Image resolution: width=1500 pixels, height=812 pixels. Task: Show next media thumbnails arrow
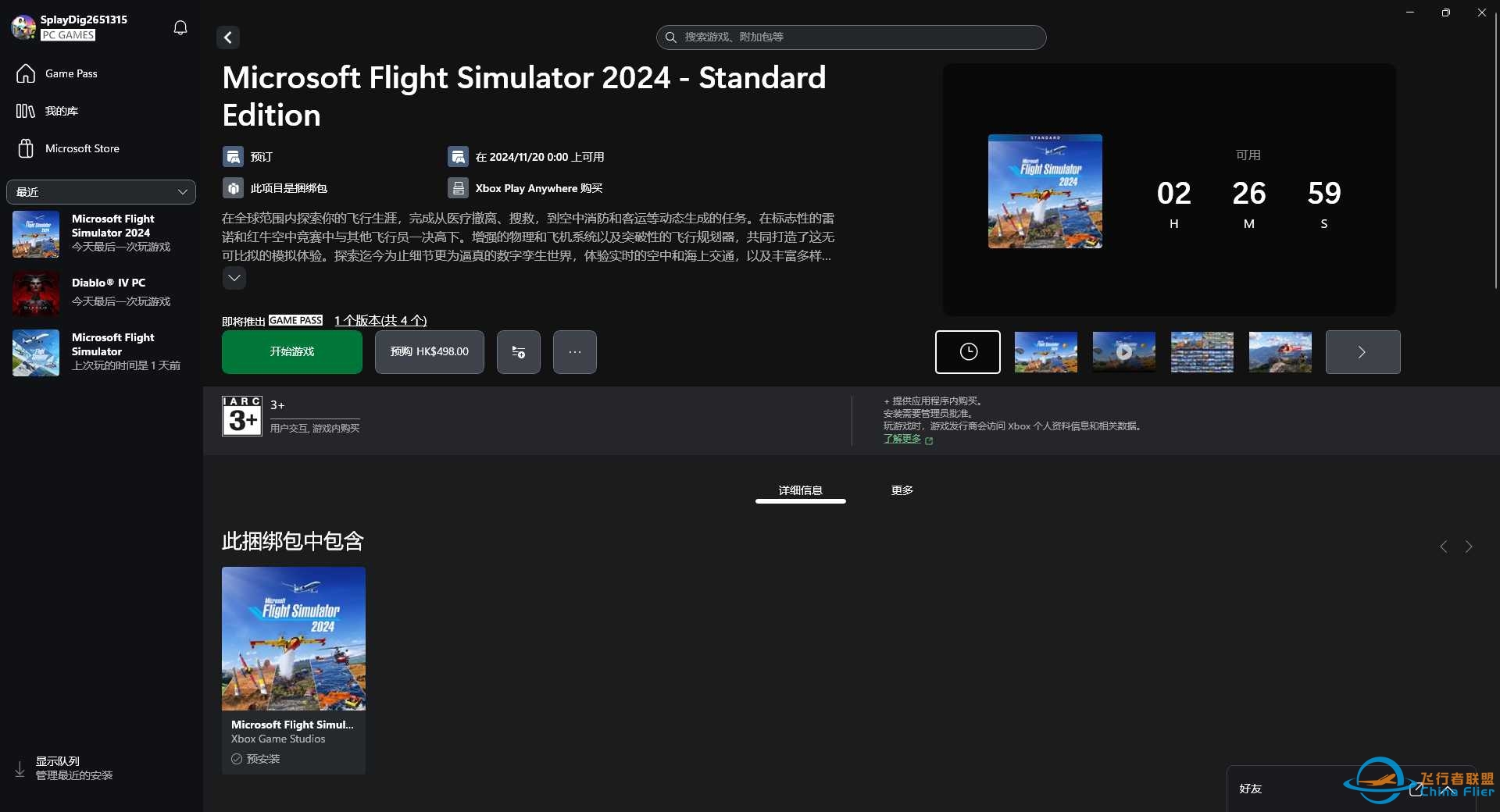[1362, 352]
